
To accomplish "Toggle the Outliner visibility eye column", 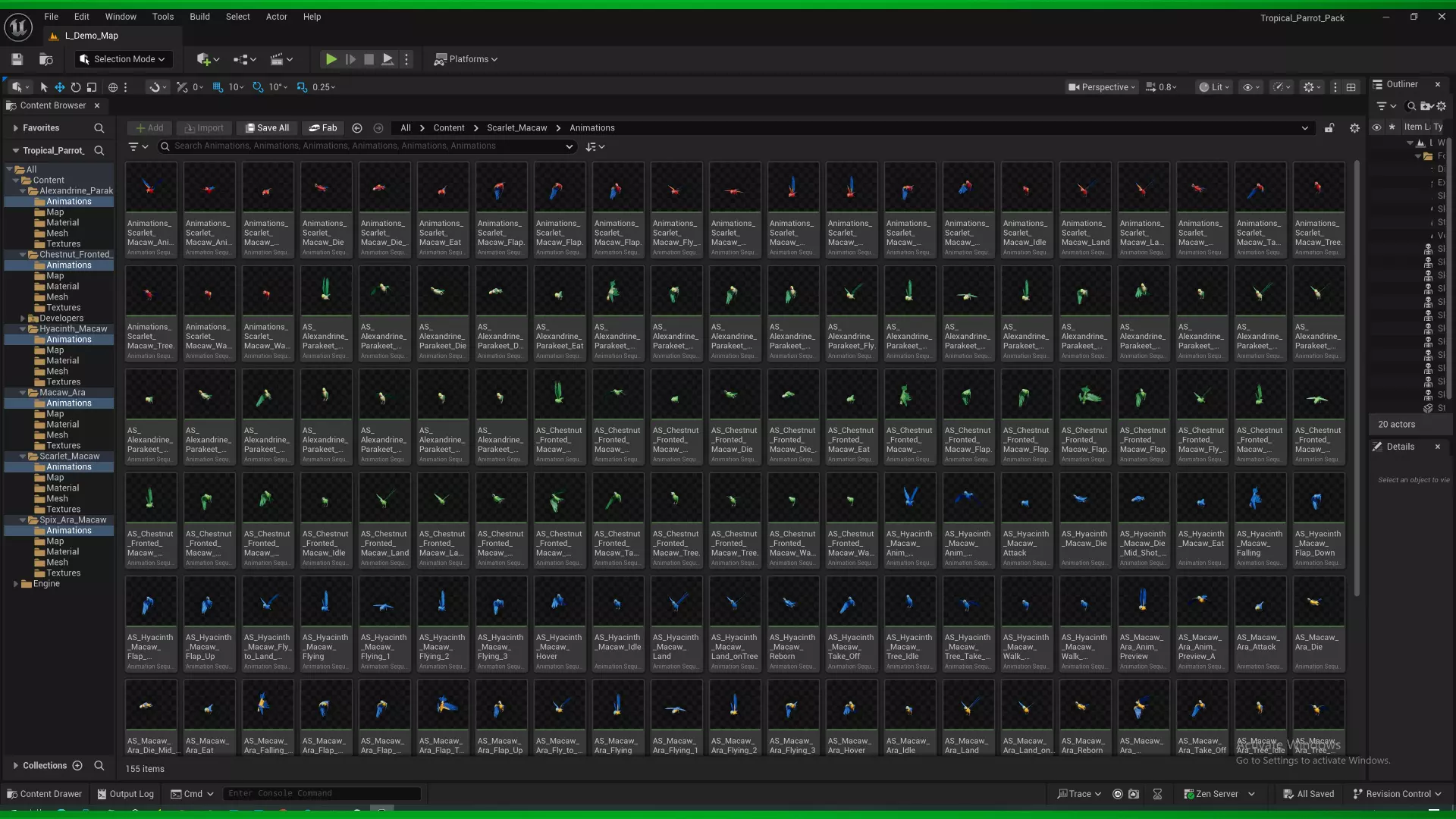I will point(1376,127).
